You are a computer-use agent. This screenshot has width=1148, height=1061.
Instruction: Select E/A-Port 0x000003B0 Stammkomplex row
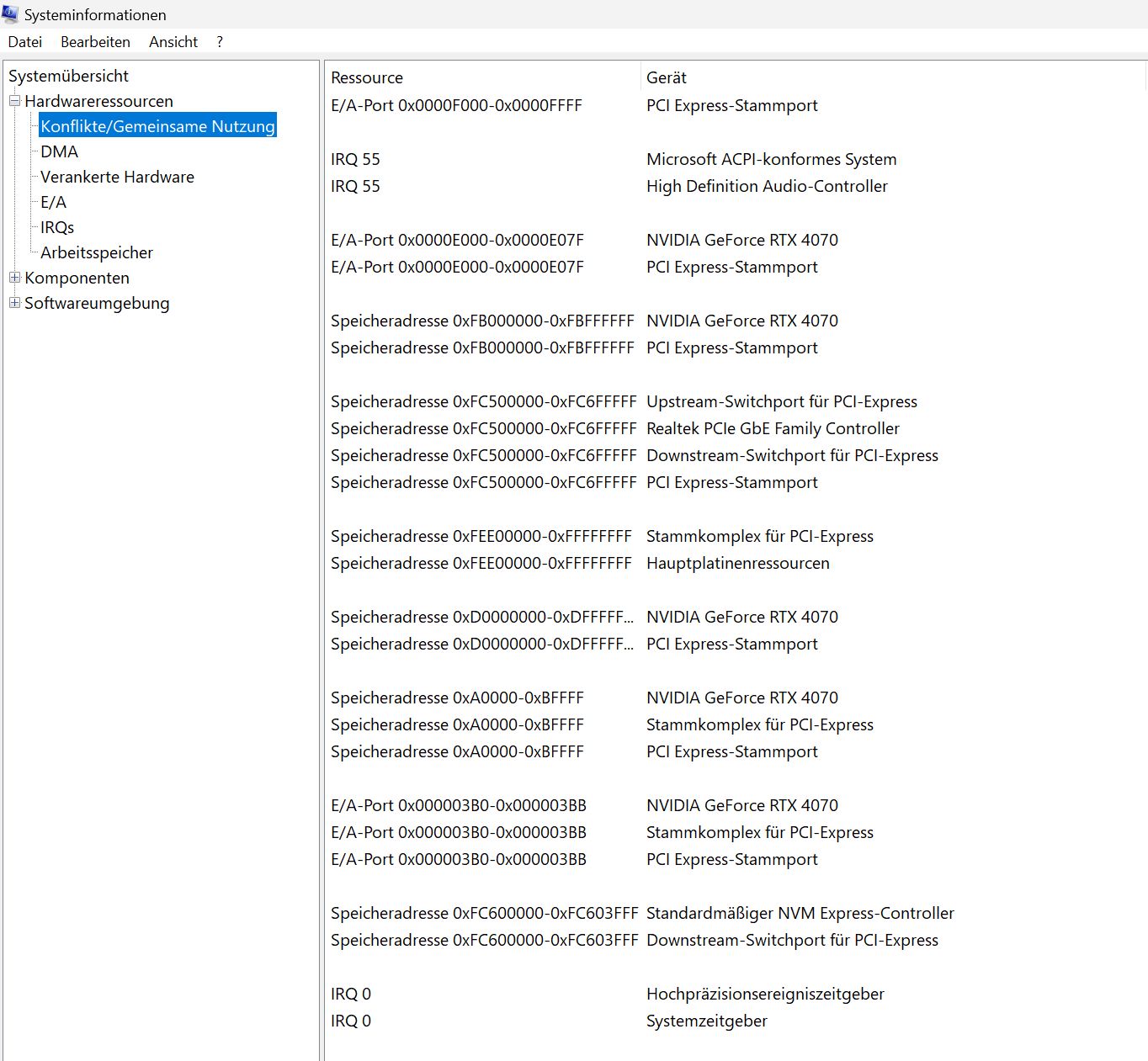736,832
